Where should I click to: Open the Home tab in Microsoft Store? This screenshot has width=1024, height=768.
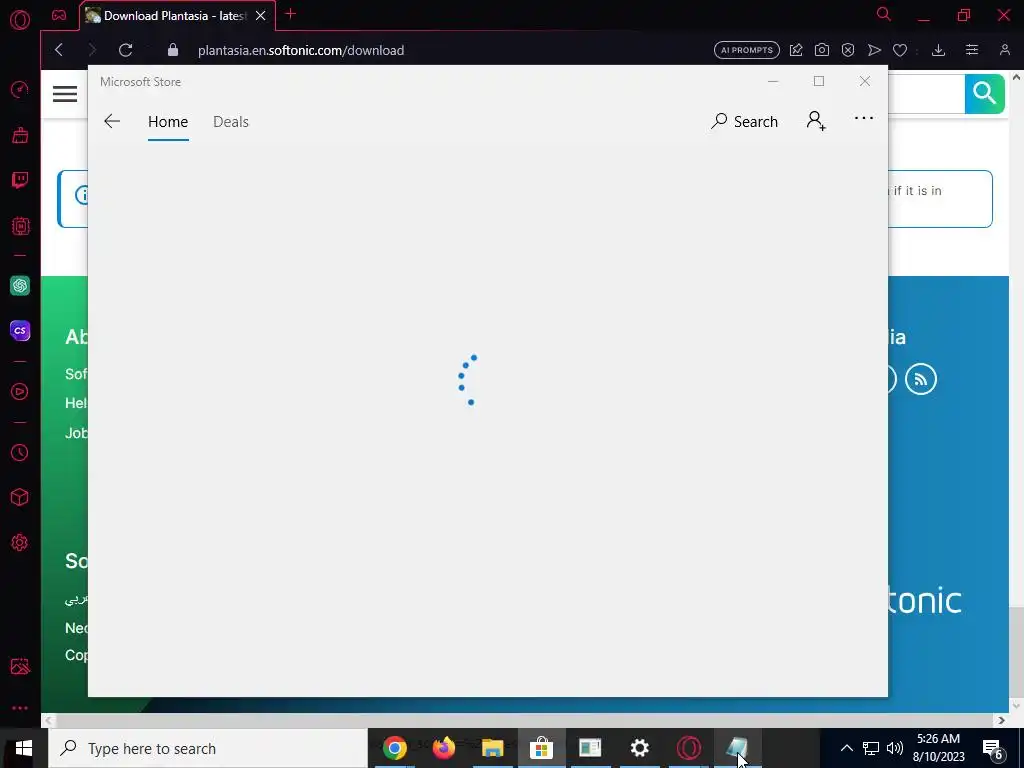168,121
